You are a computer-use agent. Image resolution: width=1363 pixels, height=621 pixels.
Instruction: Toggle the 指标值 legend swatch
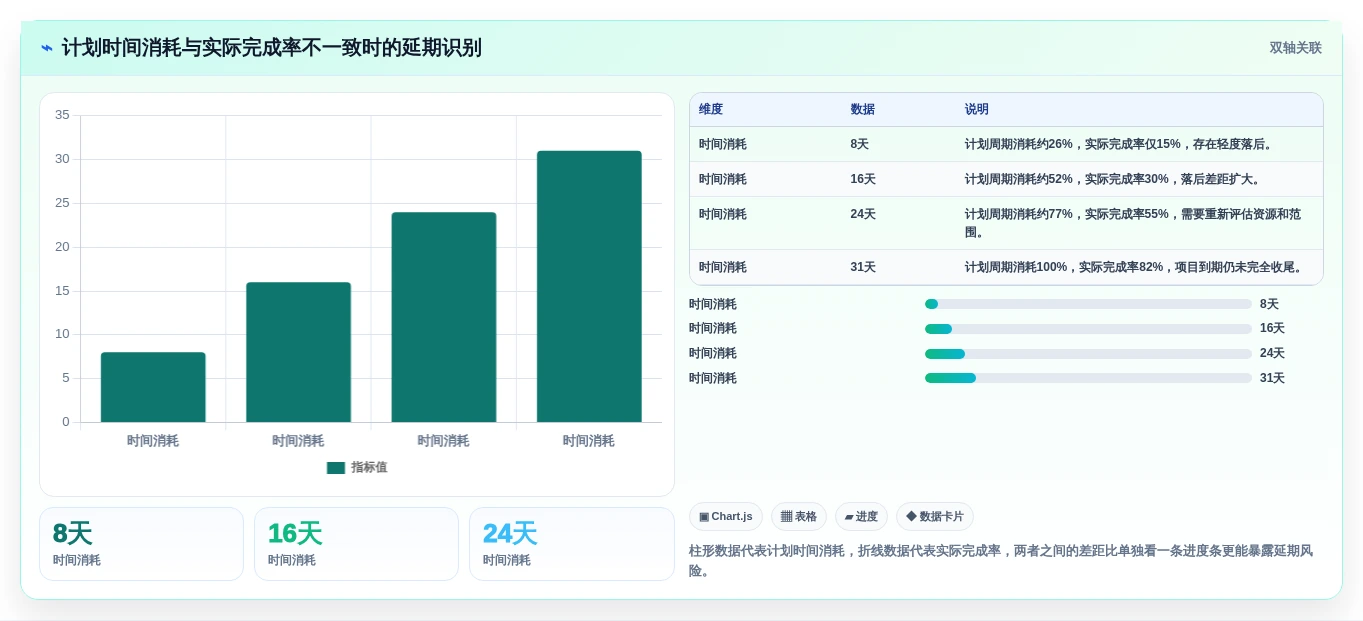(335, 468)
